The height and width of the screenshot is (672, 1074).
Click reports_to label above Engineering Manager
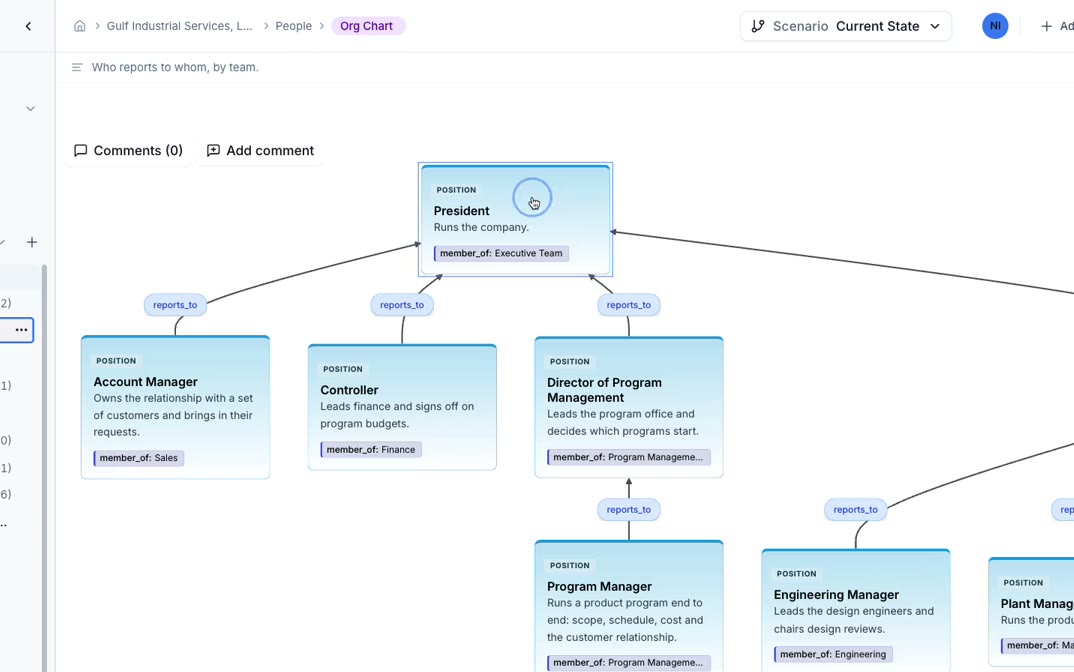click(x=856, y=510)
